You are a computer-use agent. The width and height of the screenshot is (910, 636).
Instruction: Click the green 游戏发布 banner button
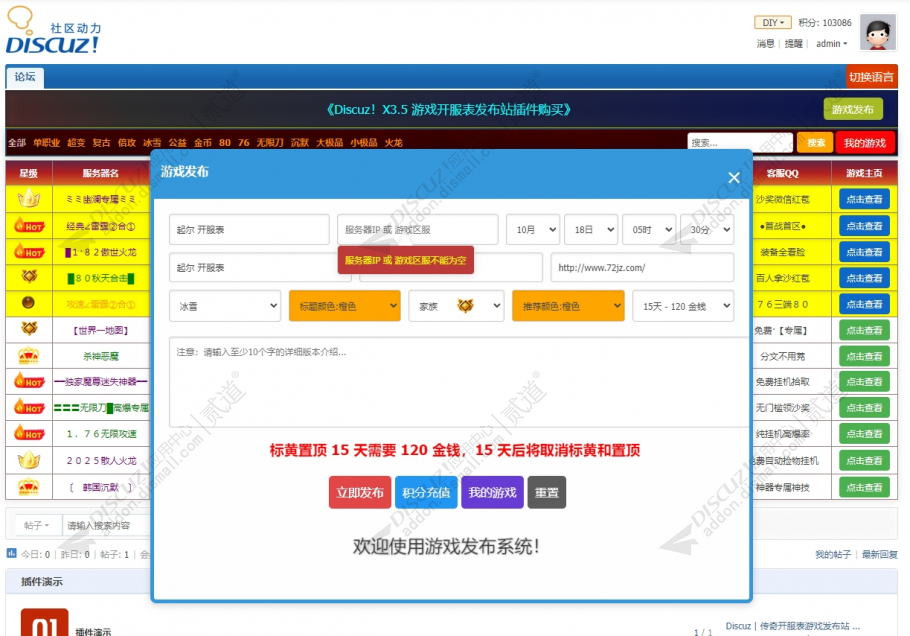point(853,109)
